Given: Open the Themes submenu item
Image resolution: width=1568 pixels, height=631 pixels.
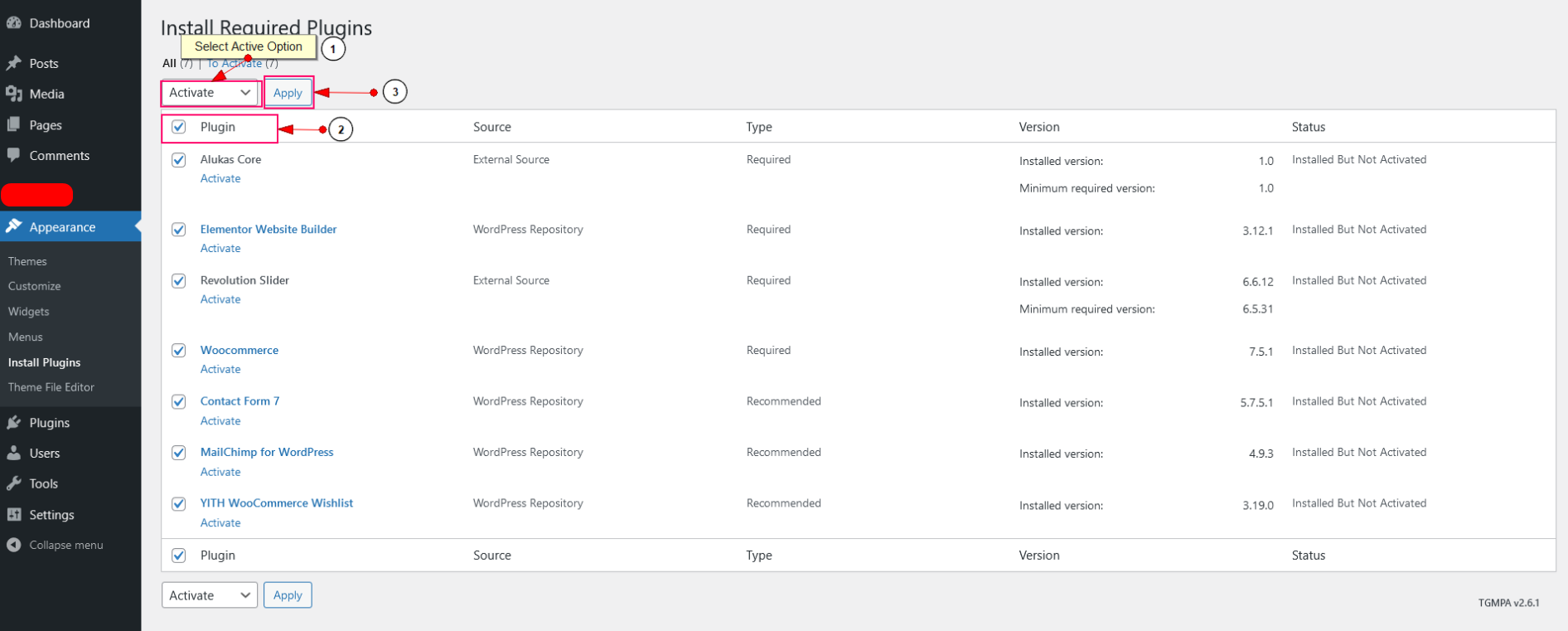Looking at the screenshot, I should (x=27, y=261).
